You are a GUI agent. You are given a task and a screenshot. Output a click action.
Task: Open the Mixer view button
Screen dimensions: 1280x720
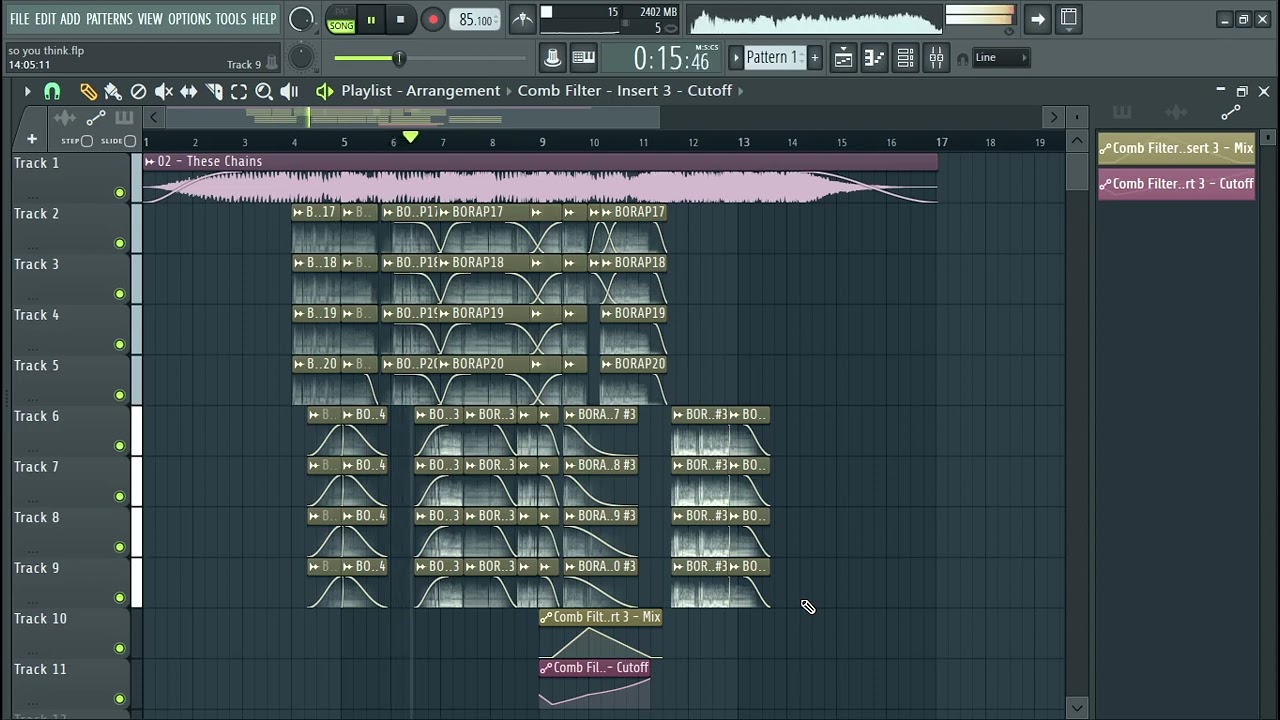[x=936, y=58]
